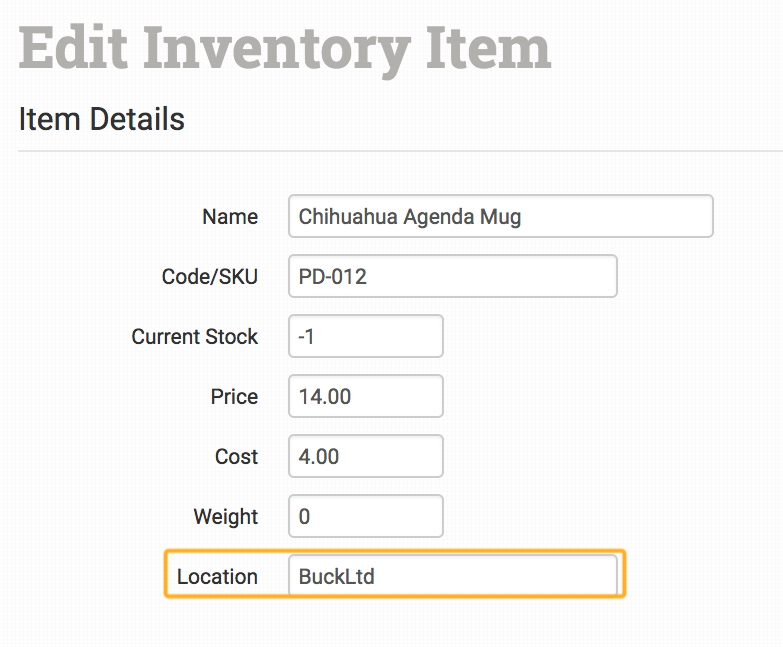
Task: Click the "Name" field label
Action: tap(230, 217)
